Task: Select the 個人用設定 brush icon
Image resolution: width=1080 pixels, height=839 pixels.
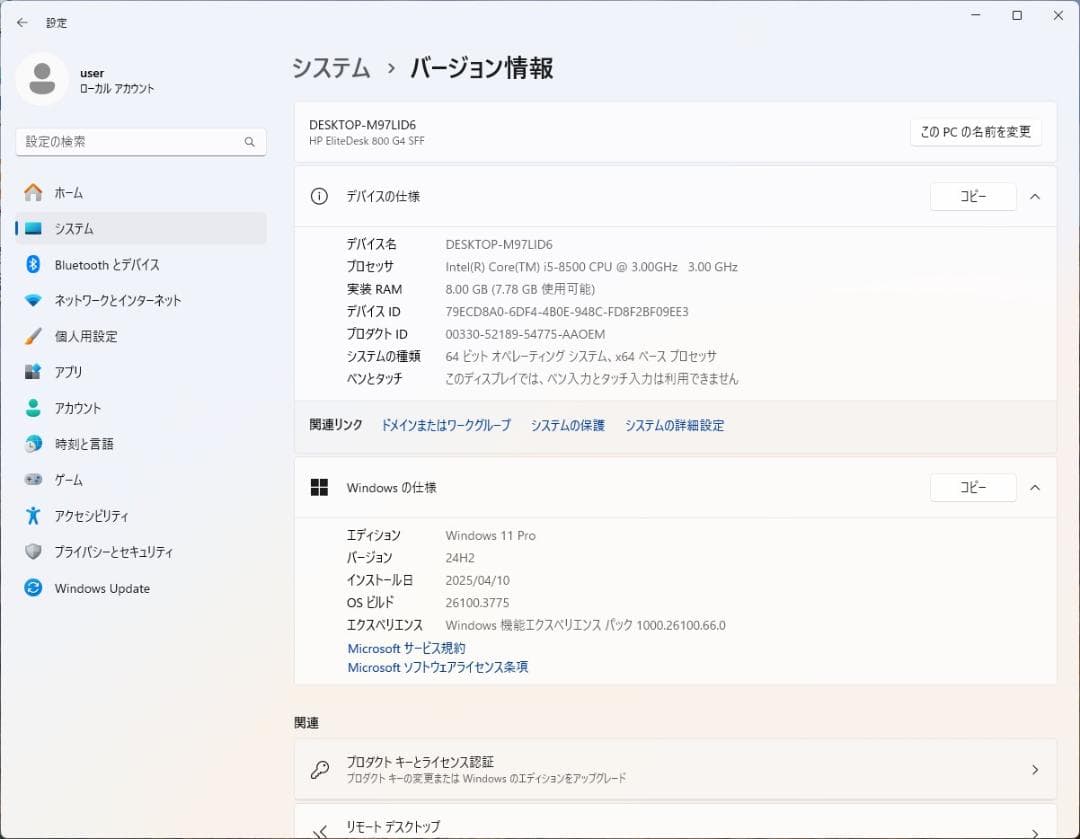Action: (x=28, y=336)
